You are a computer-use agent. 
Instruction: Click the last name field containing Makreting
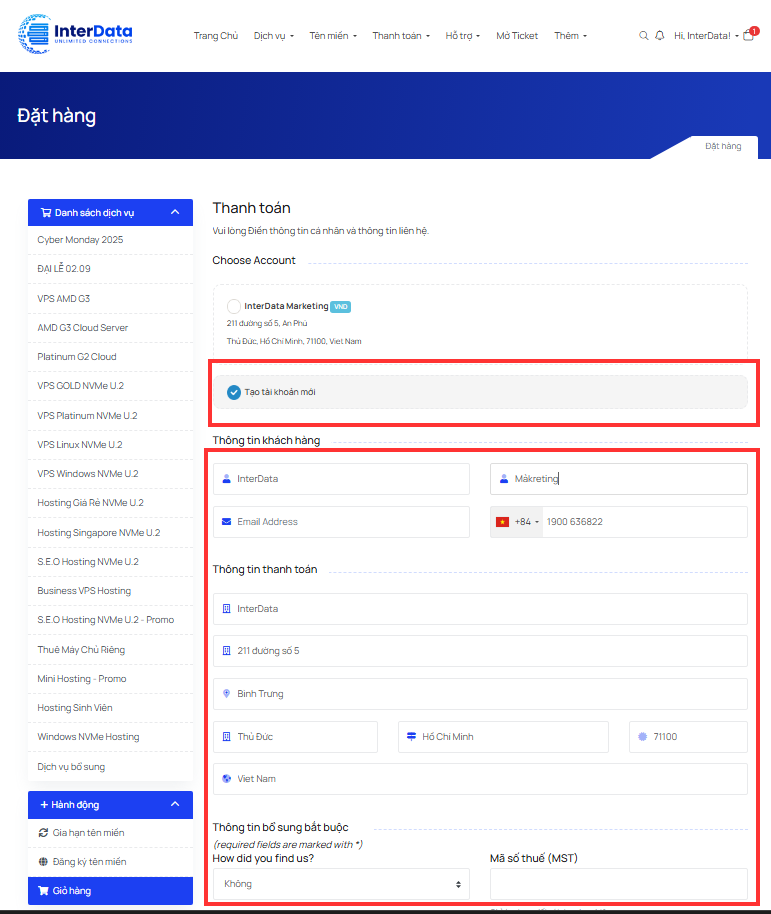tap(618, 479)
